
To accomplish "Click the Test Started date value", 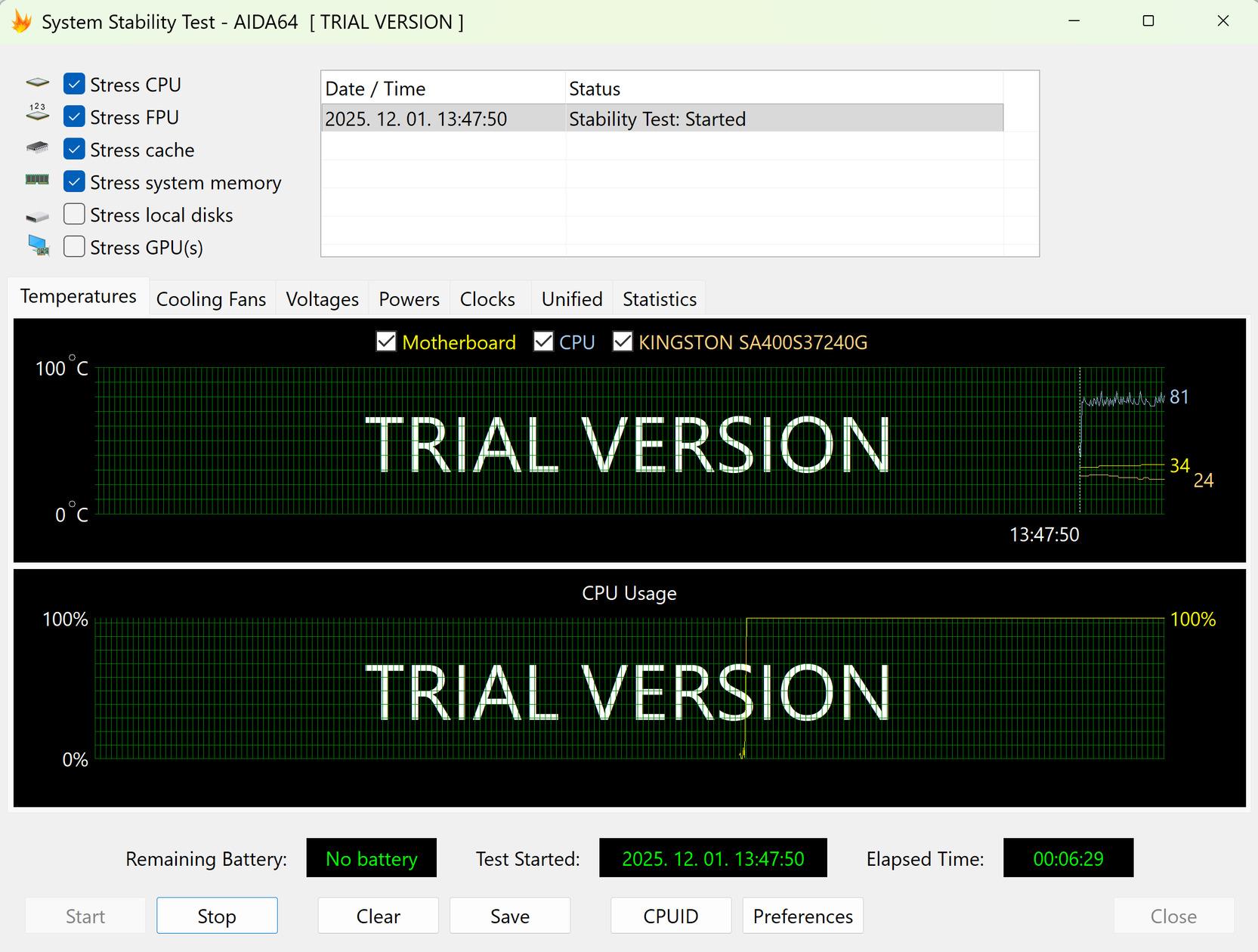I will pos(713,858).
